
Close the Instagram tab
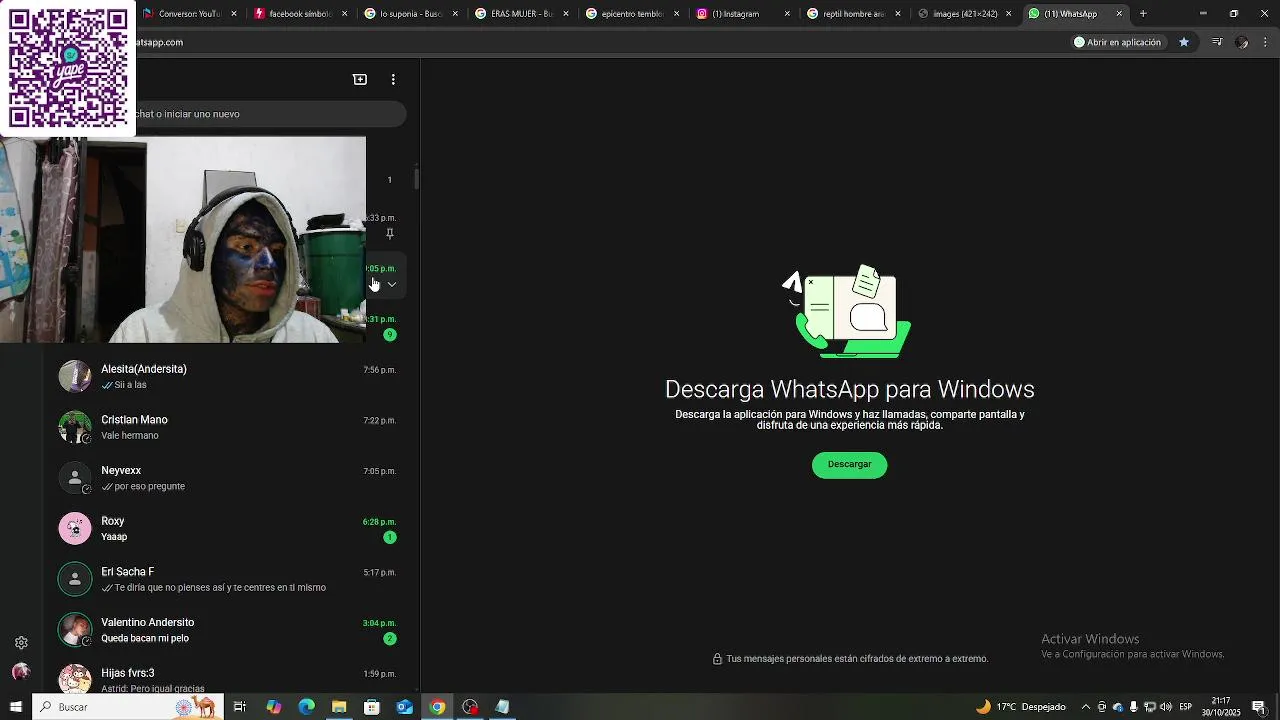[x=787, y=14]
